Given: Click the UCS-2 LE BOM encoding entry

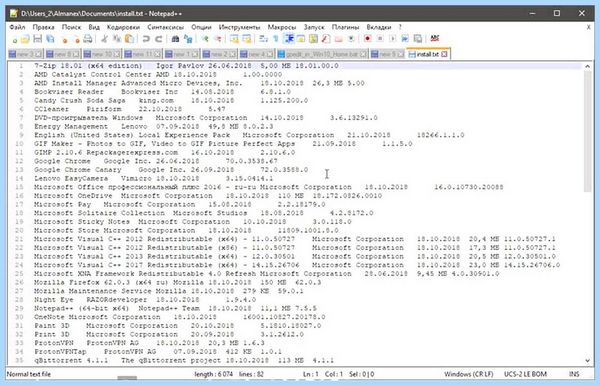Looking at the screenshot, I should tap(525, 374).
